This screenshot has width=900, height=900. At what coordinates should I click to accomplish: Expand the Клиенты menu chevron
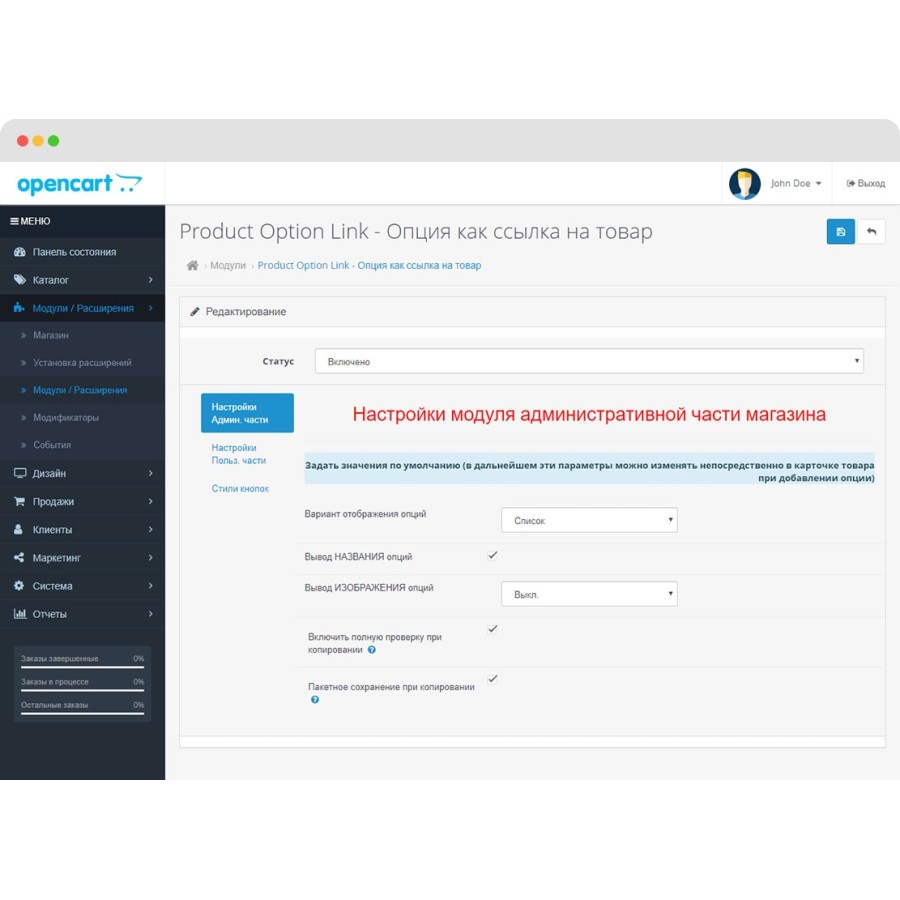pyautogui.click(x=150, y=529)
